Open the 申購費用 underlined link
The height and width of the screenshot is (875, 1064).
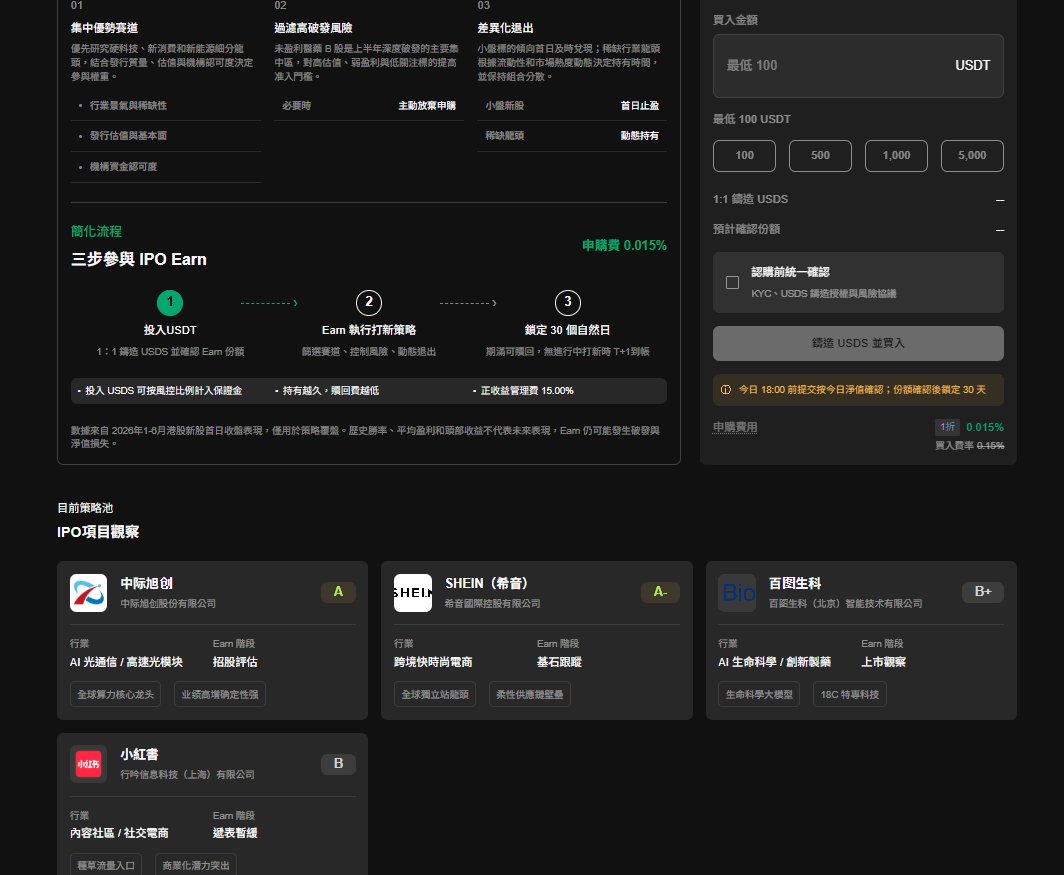[735, 427]
